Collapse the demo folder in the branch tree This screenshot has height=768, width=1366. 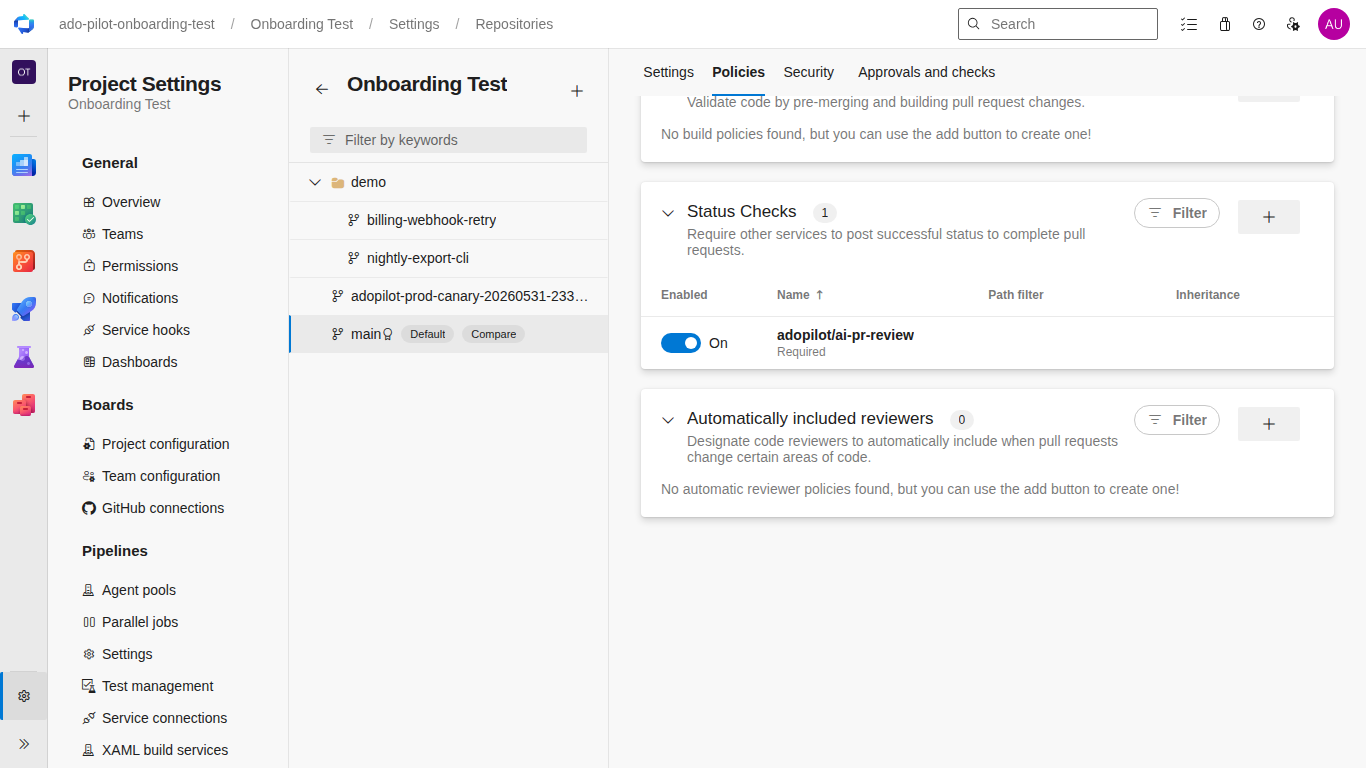coord(315,182)
